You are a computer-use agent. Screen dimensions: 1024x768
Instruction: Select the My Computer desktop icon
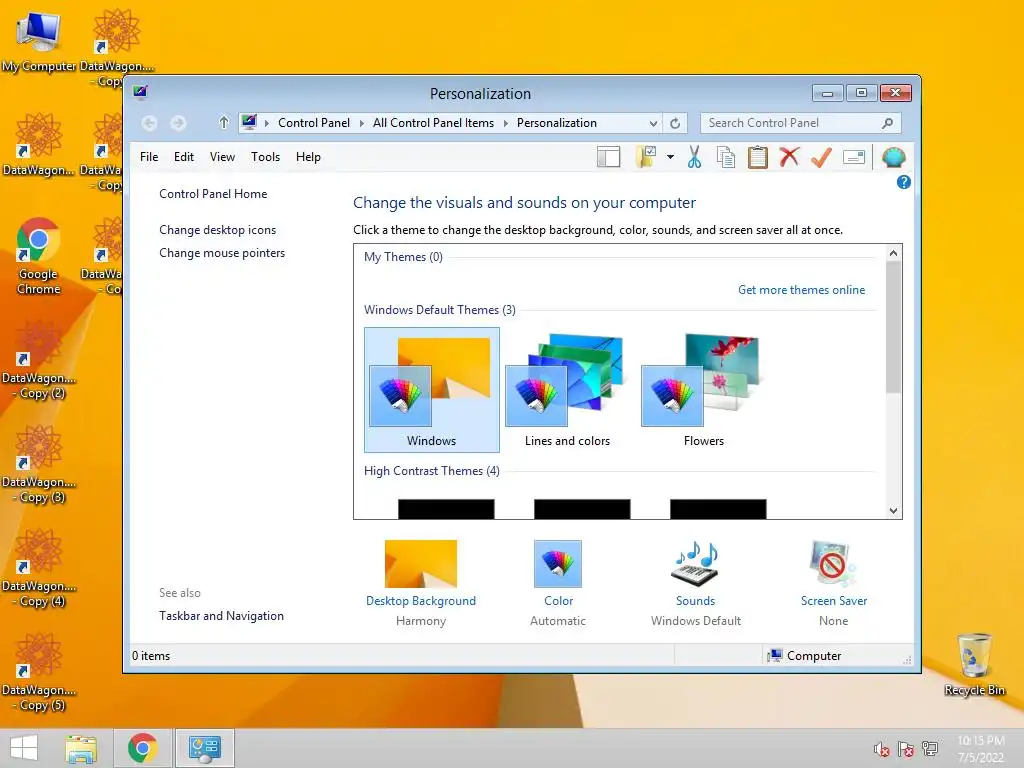[x=39, y=41]
